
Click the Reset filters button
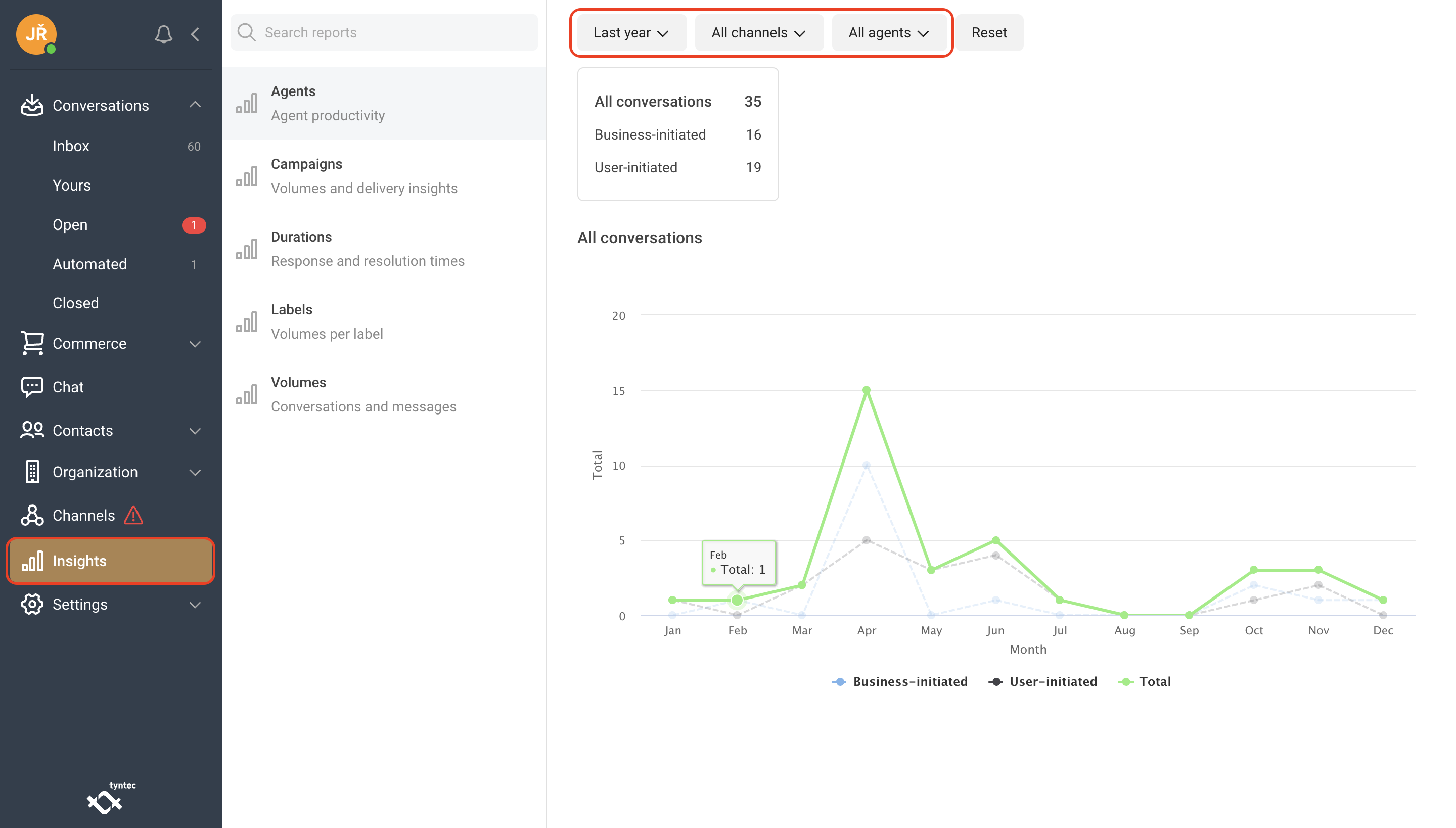click(x=988, y=33)
